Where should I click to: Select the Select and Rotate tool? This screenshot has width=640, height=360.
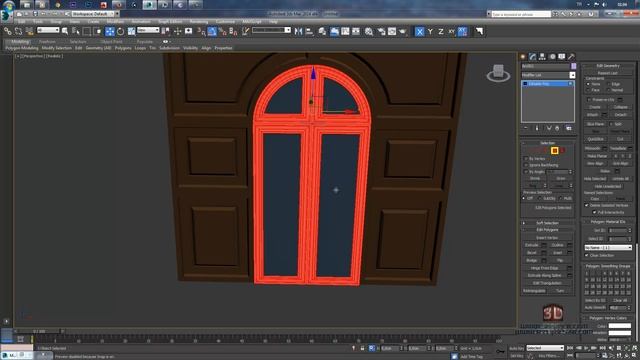tap(120, 31)
